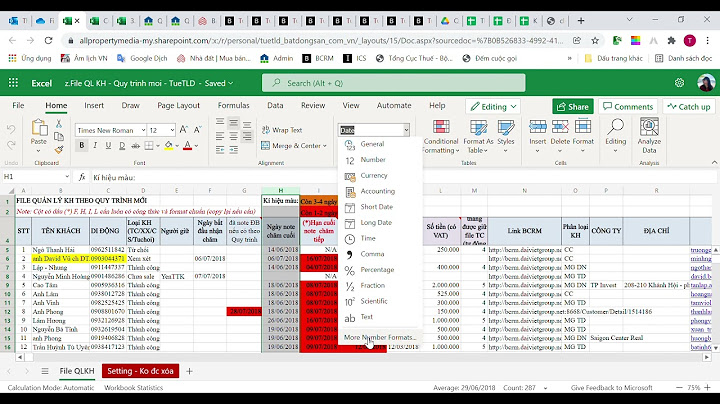Open borders dropdown arrow
The height and width of the screenshot is (404, 720).
158,146
